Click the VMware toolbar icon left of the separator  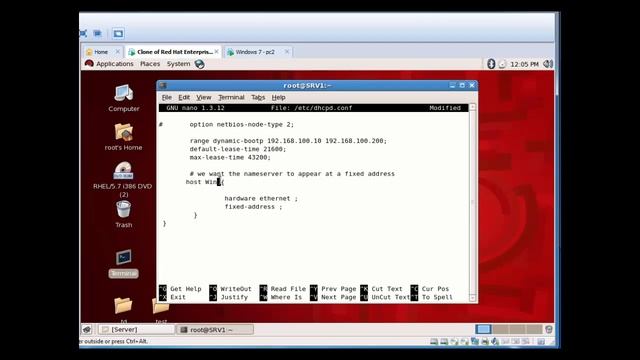point(98,33)
